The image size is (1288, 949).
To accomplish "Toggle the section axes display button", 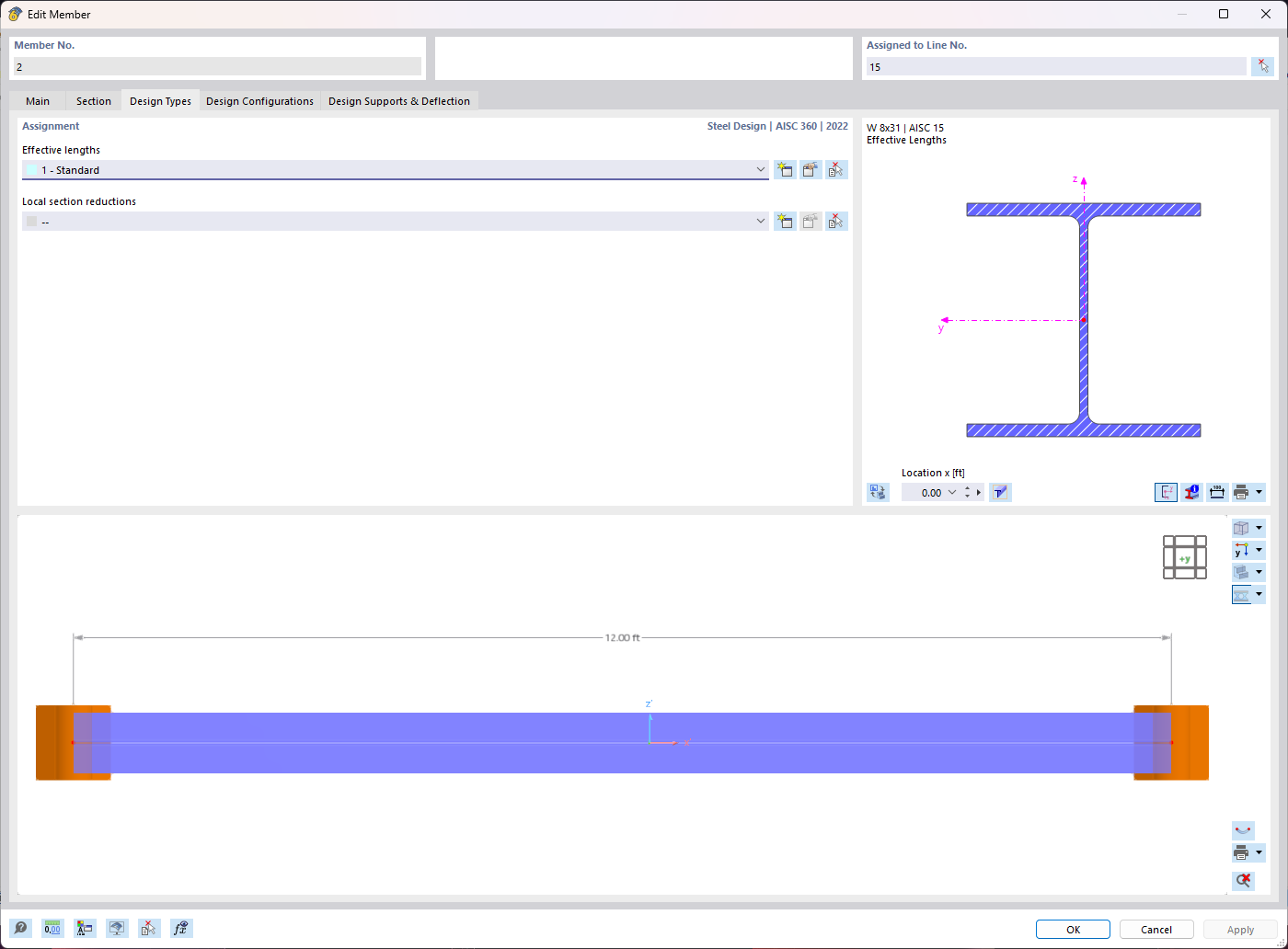I will pos(1166,493).
